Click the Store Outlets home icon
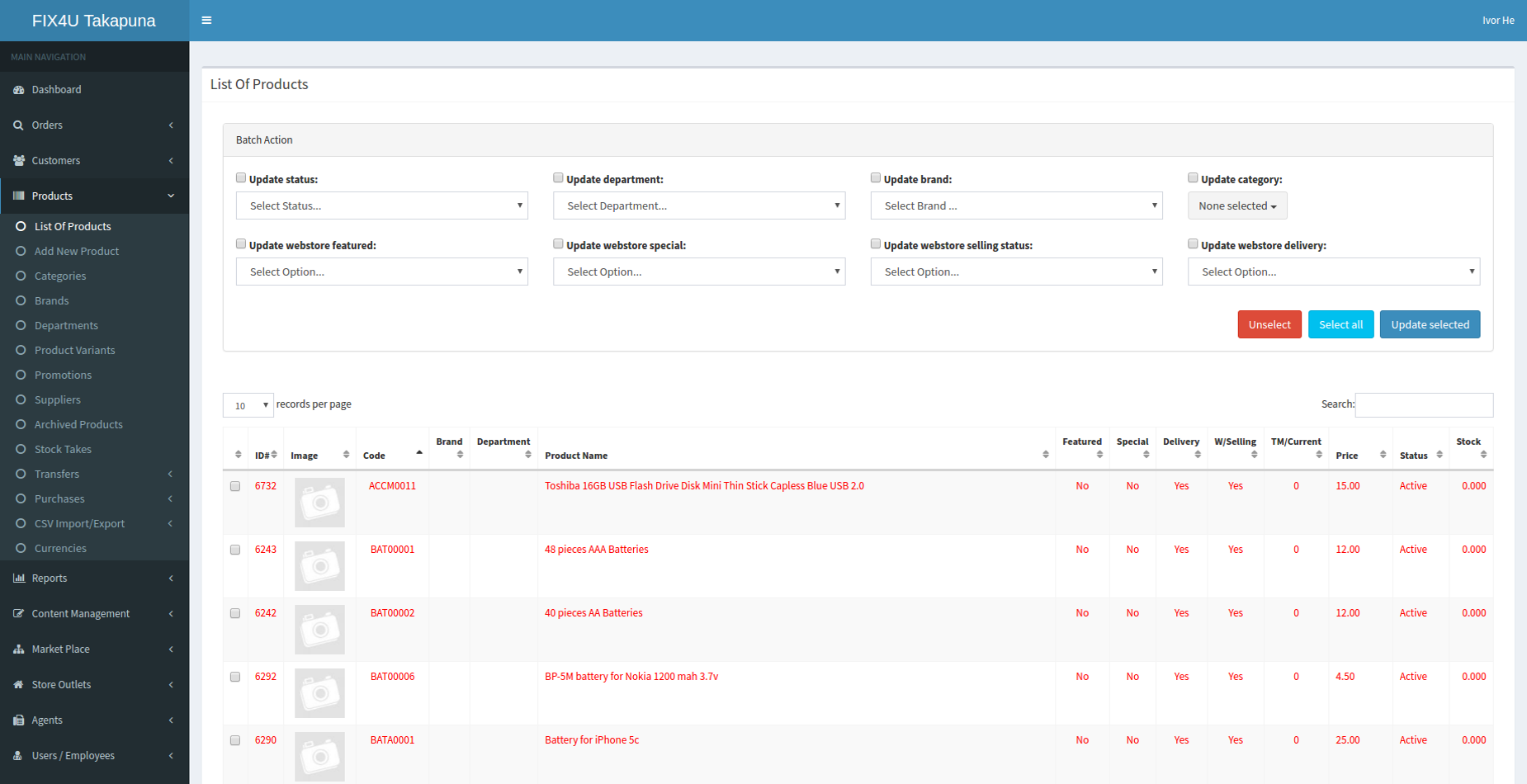Image resolution: width=1527 pixels, height=784 pixels. click(18, 685)
